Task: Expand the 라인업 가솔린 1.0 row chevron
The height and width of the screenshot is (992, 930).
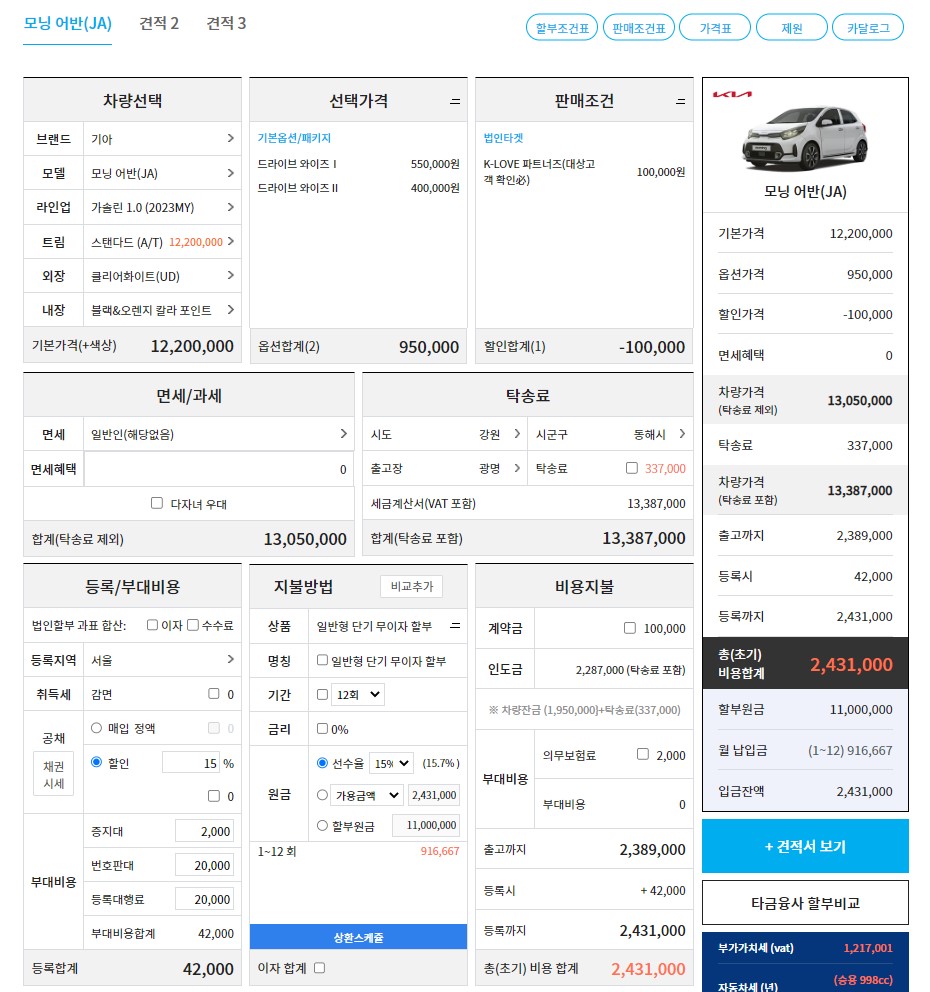Action: [x=230, y=207]
